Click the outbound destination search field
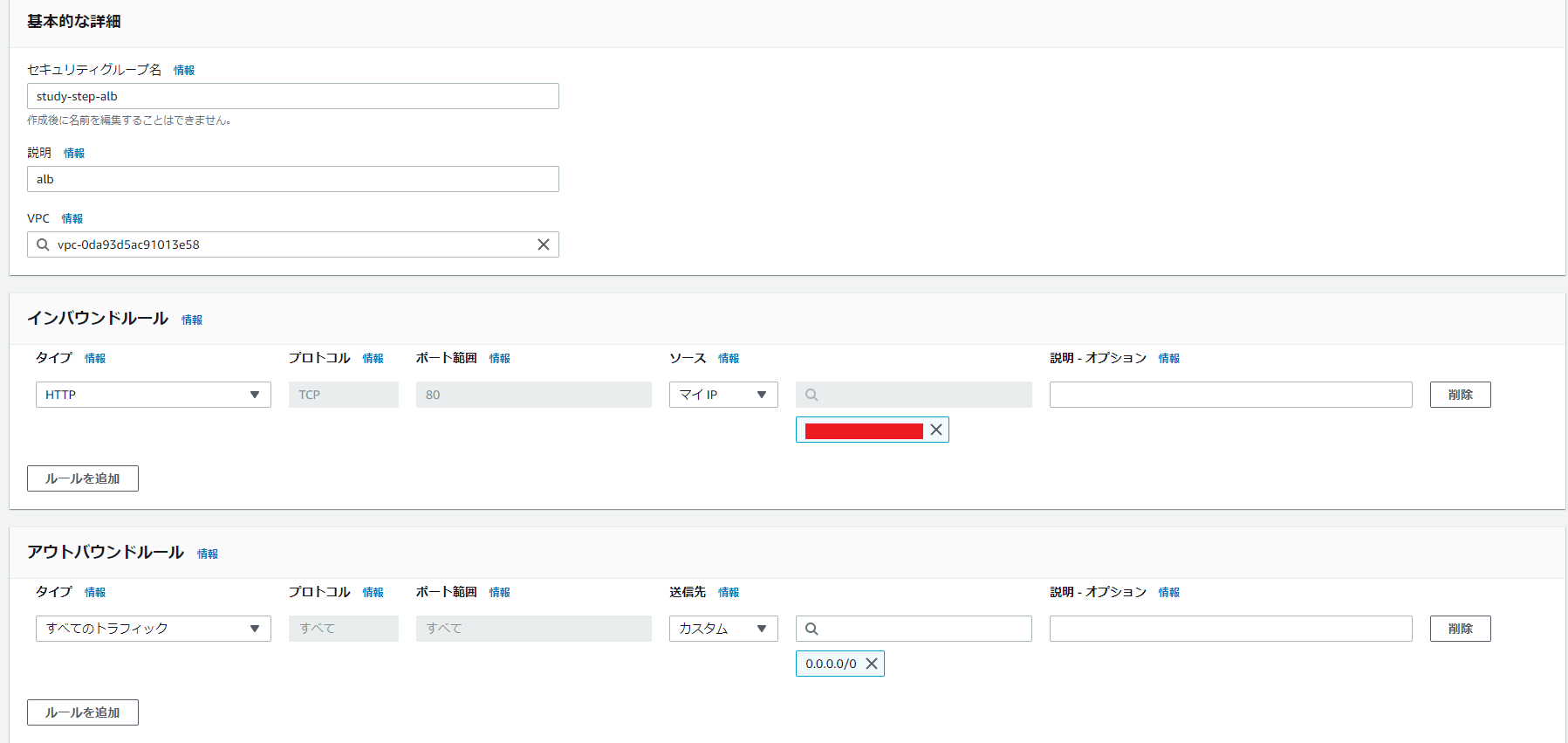This screenshot has height=743, width=1568. coord(914,629)
